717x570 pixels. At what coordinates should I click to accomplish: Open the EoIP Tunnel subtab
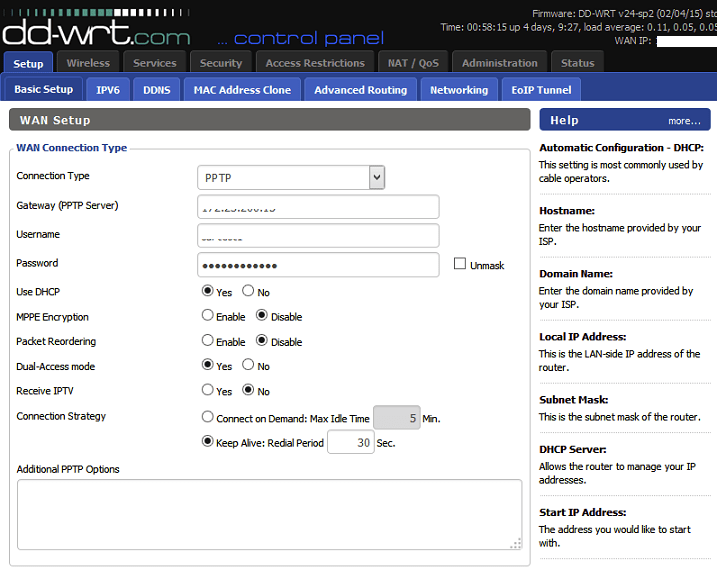(541, 89)
